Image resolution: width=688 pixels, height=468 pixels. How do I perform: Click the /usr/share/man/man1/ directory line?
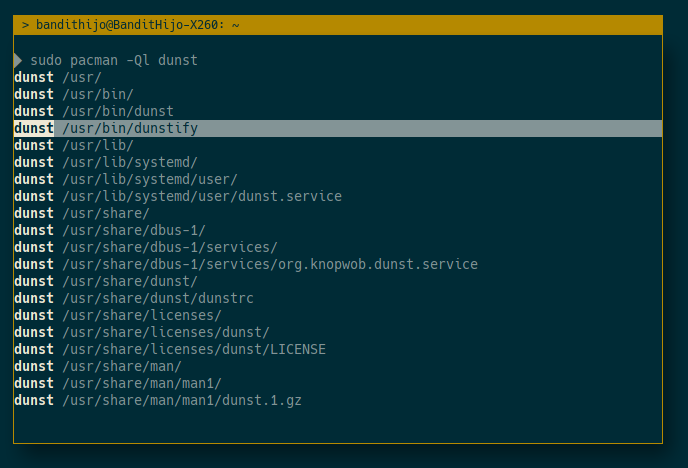click(141, 383)
